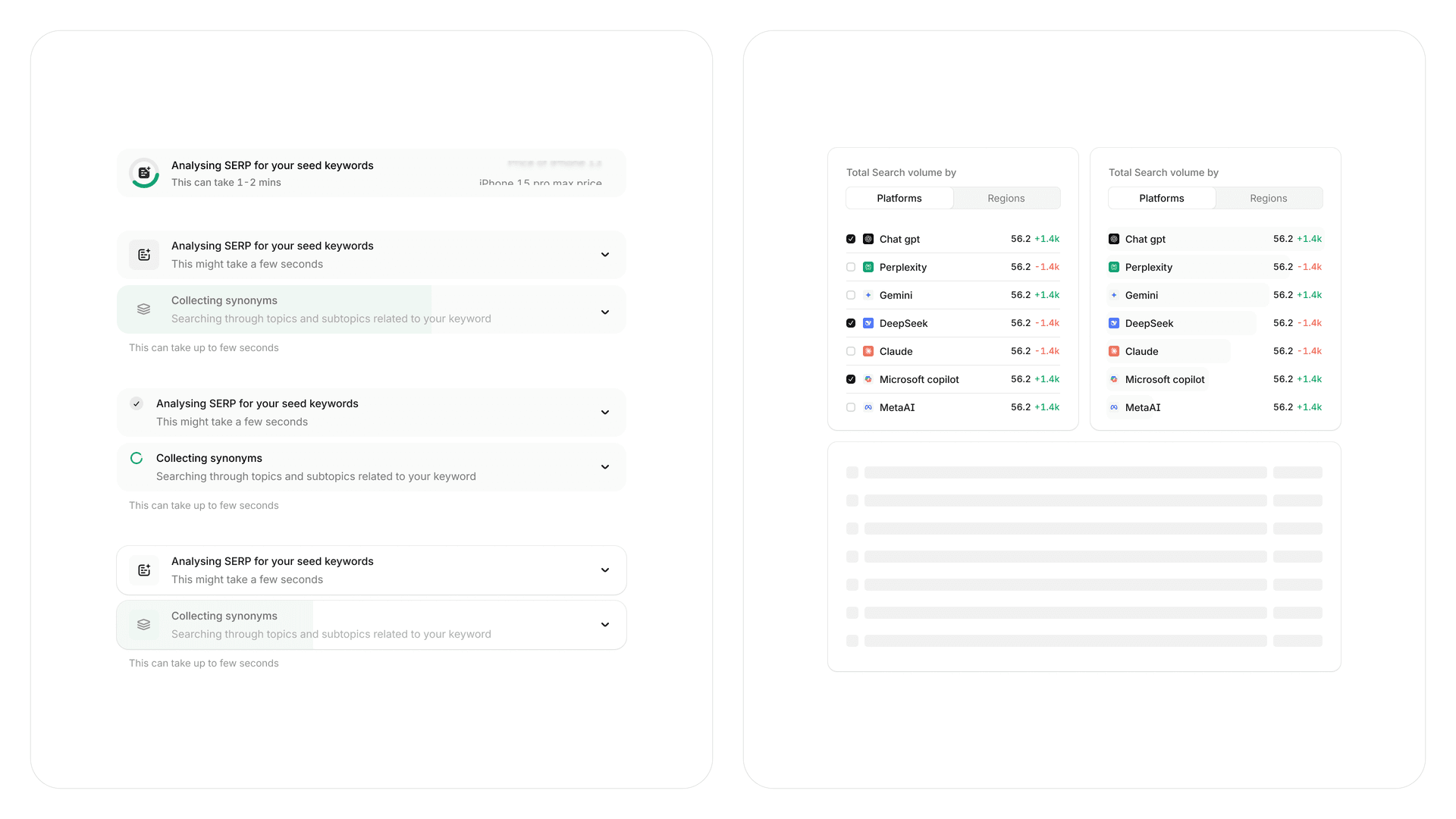Viewport: 1456px width, 819px height.
Task: Click the green loading spinner beside Collecting synonyms
Action: [136, 458]
